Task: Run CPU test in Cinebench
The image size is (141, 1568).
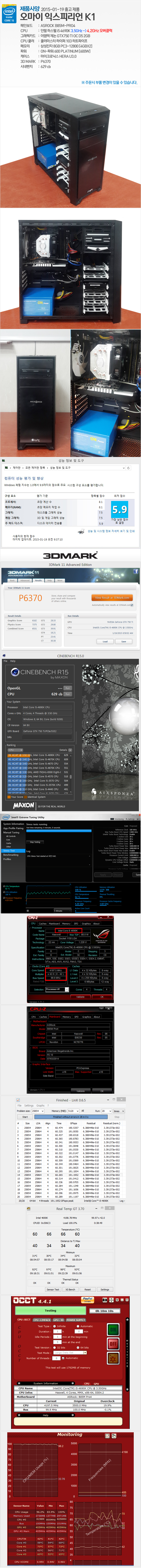Action: pyautogui.click(x=68, y=694)
